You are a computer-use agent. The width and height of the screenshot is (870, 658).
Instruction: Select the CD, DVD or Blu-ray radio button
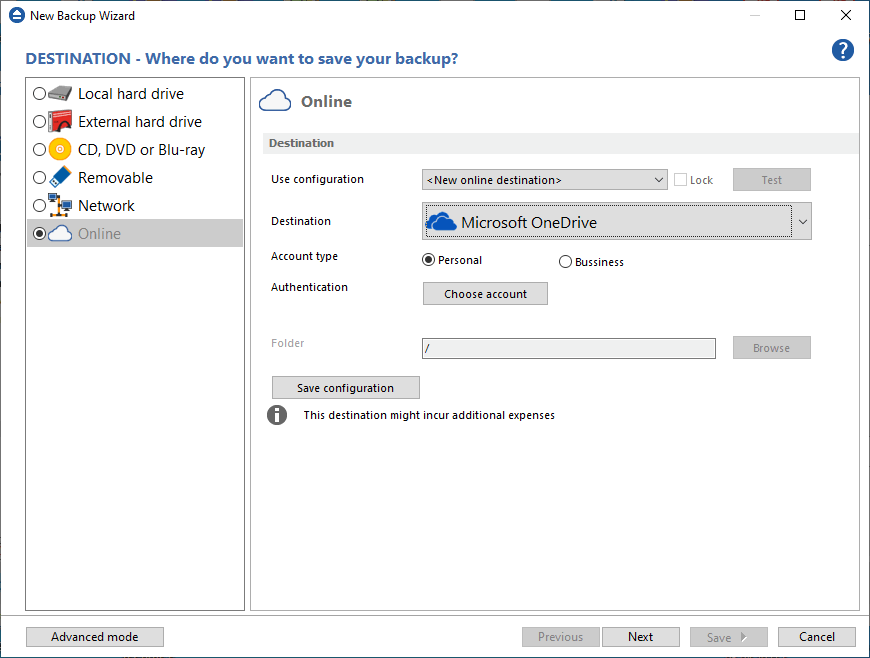click(x=39, y=149)
